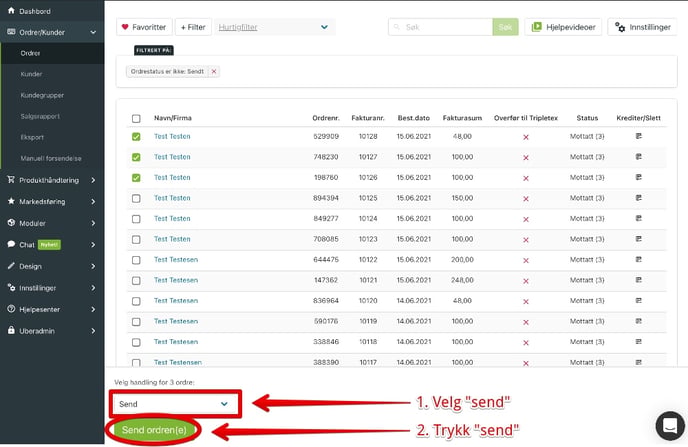This screenshot has height=447, width=688.
Task: Open the Test Testesen order 644475 link
Action: click(176, 260)
